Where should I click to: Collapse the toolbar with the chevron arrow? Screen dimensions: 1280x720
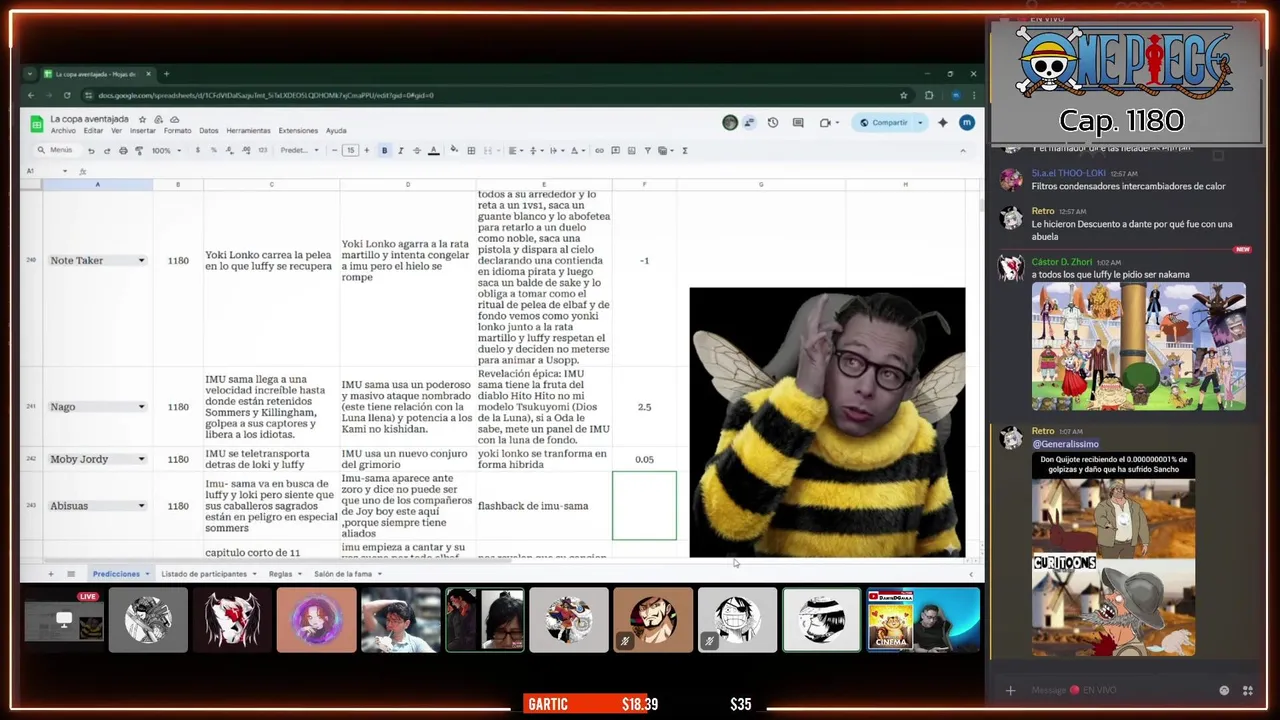click(x=962, y=150)
